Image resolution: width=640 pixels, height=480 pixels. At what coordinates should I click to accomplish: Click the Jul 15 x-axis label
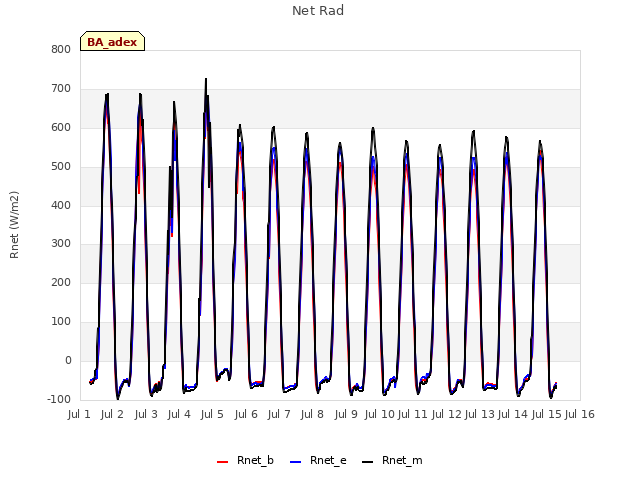tap(546, 414)
